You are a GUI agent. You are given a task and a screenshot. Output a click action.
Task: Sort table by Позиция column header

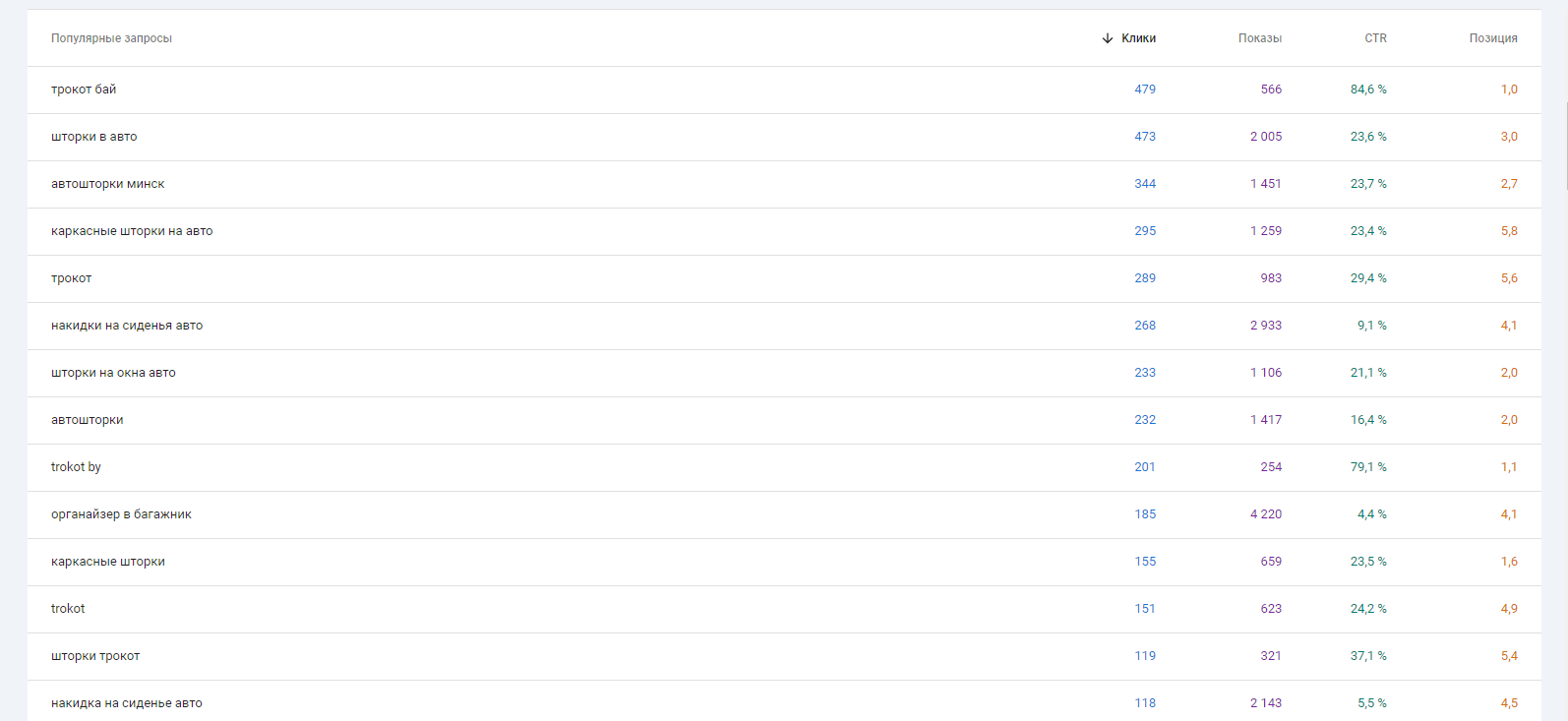(1492, 38)
